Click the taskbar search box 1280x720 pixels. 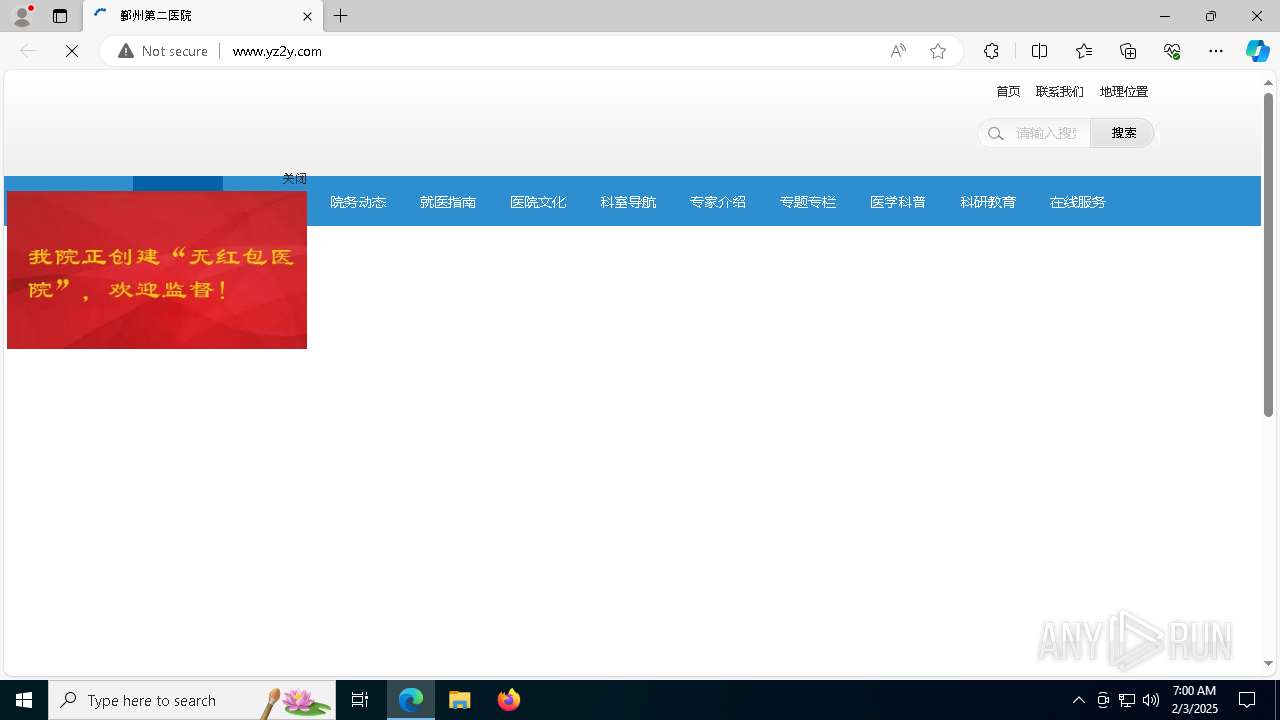192,700
